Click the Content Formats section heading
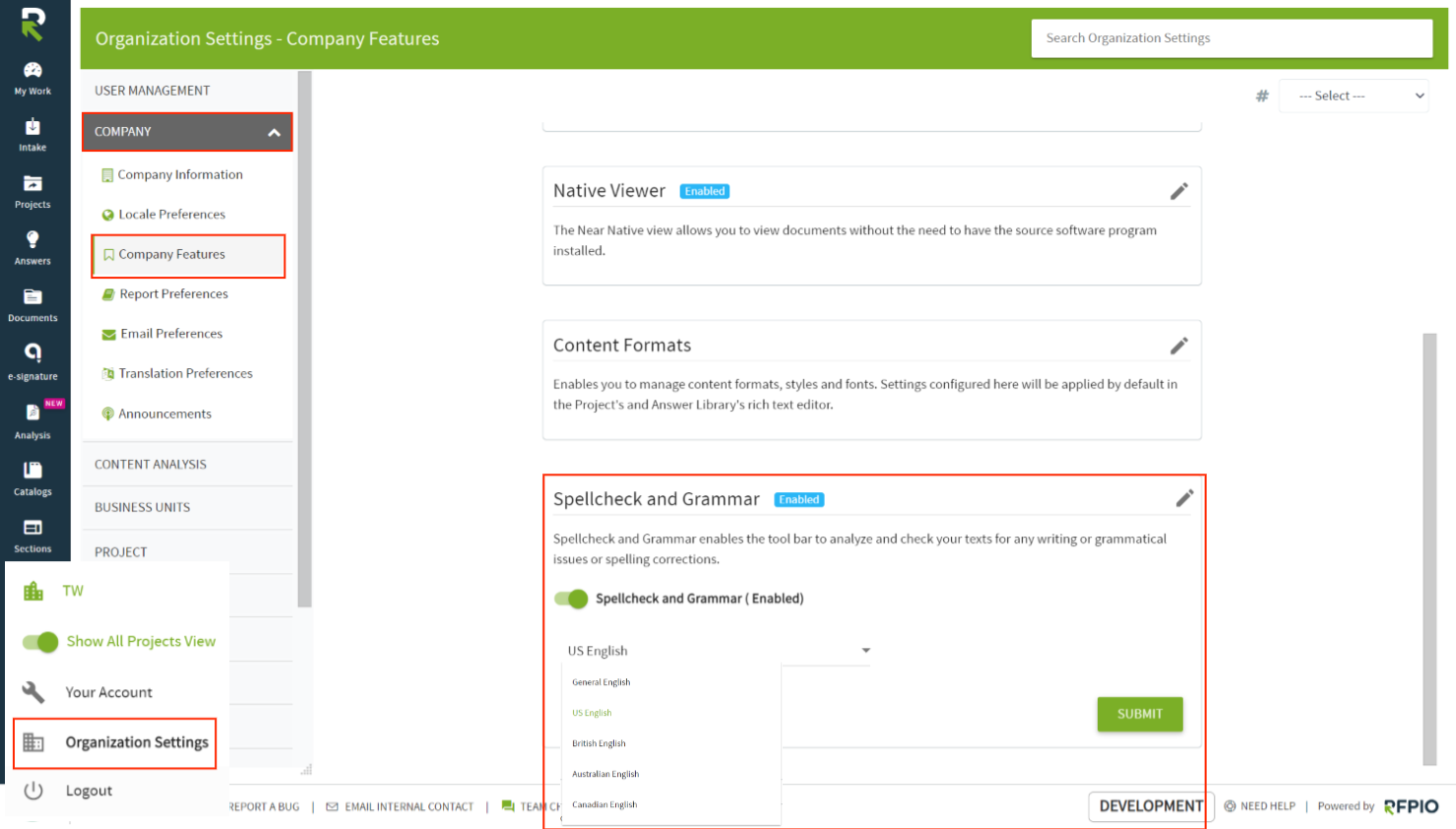 [x=622, y=346]
